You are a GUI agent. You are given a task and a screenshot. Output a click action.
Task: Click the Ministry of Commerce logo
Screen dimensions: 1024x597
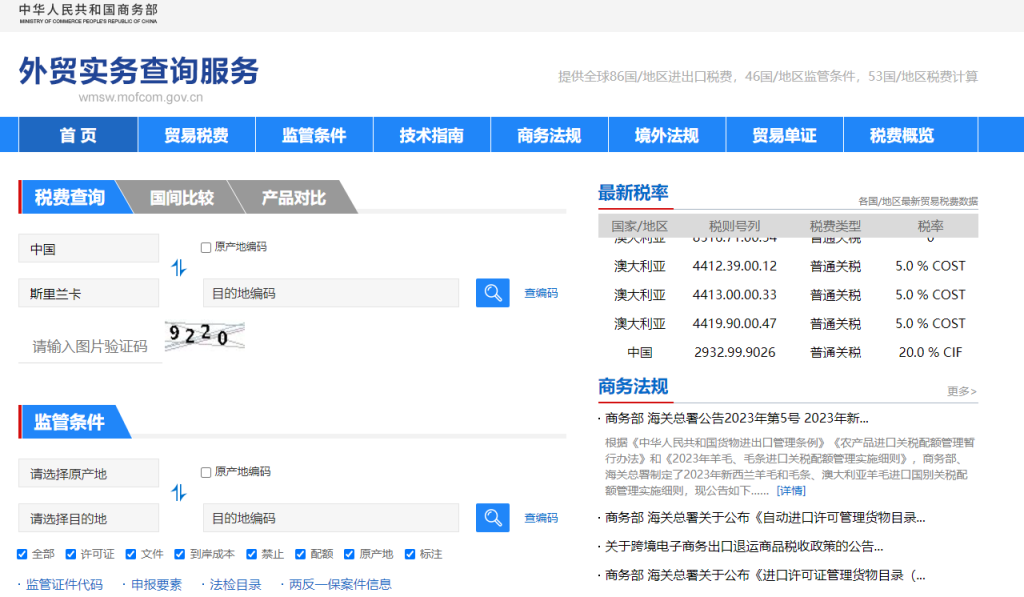click(x=88, y=14)
